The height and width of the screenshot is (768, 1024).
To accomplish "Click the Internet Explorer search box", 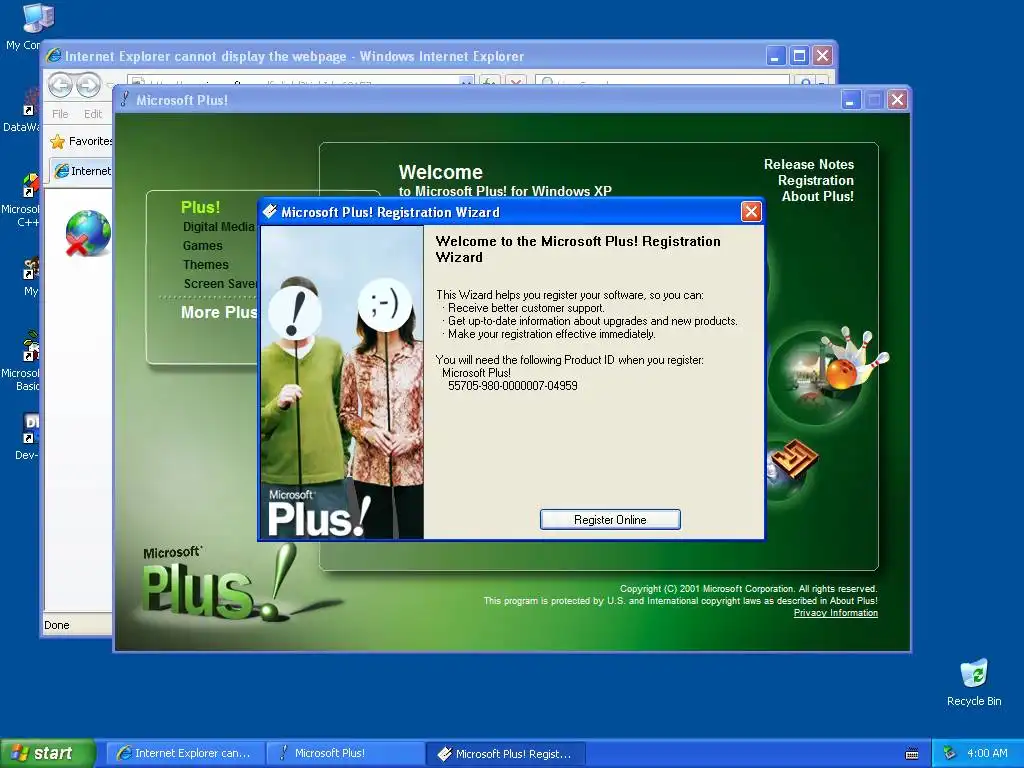I will (x=662, y=81).
